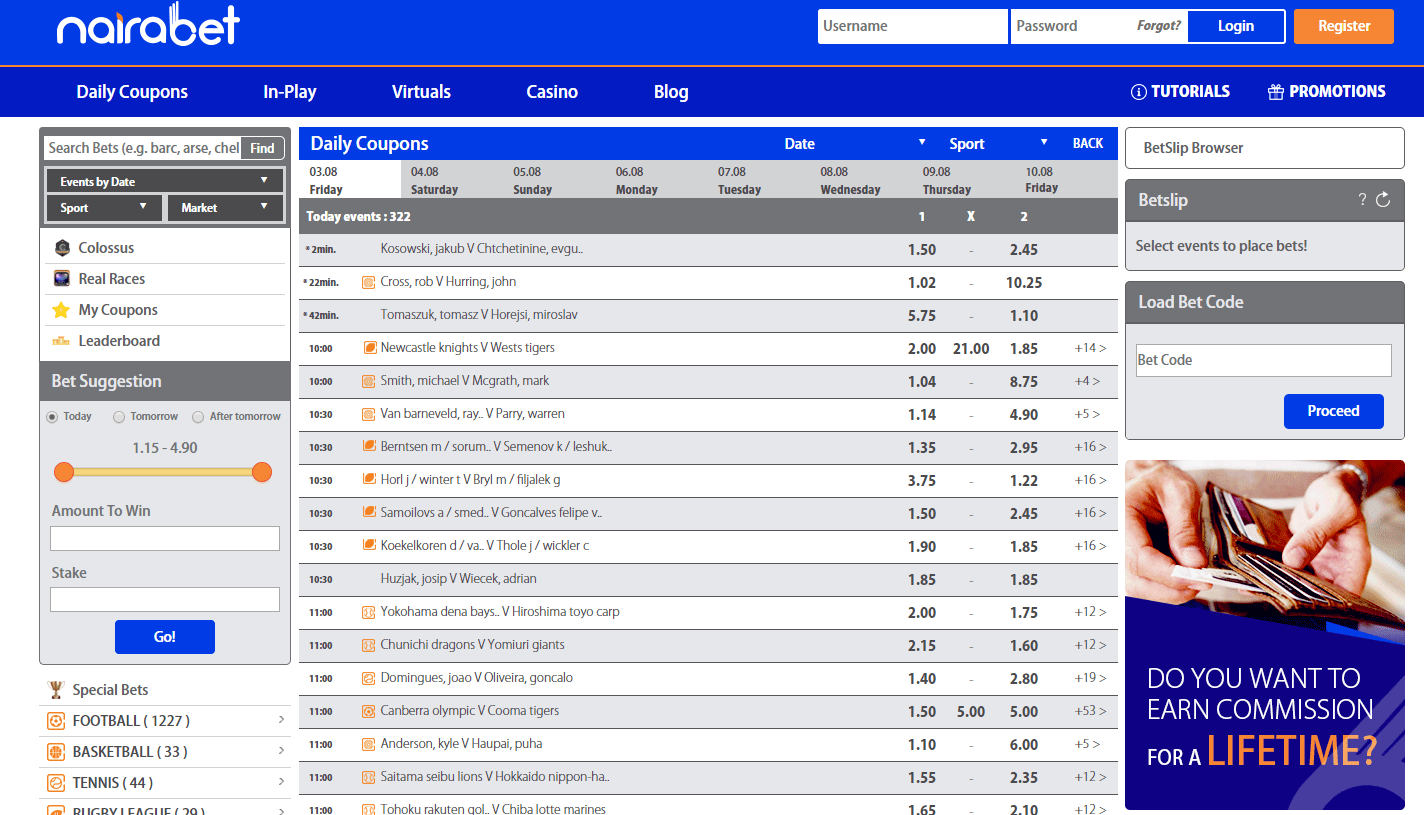Viewport: 1424px width, 815px height.
Task: Expand the BASKETBALL ( 33 ) category
Action: 165,752
